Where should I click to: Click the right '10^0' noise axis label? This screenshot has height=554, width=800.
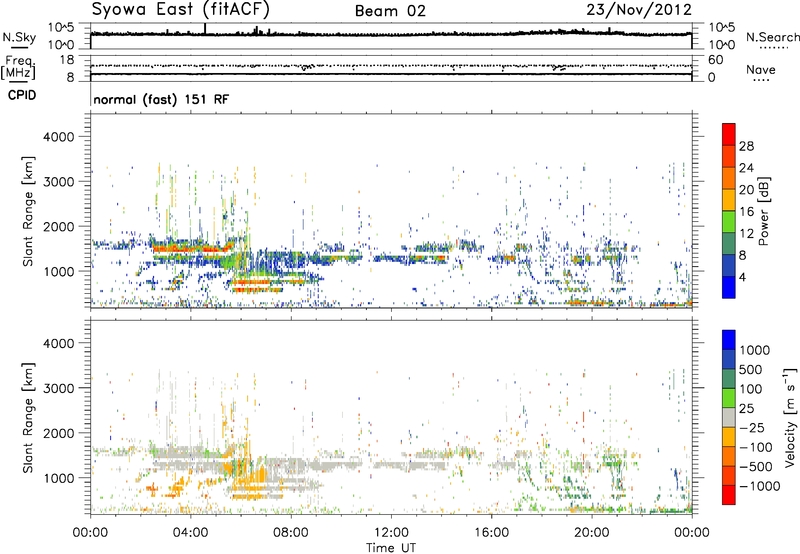(721, 44)
